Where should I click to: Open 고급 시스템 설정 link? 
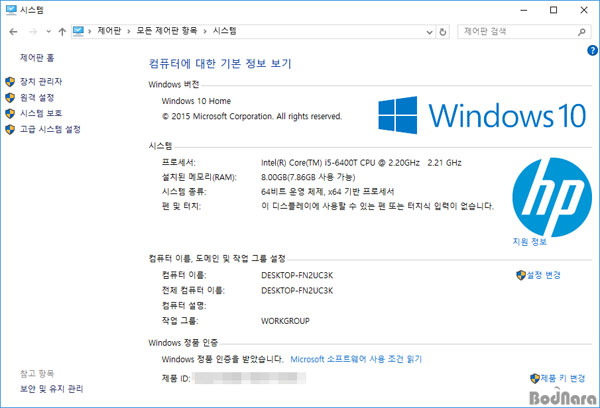coord(51,129)
